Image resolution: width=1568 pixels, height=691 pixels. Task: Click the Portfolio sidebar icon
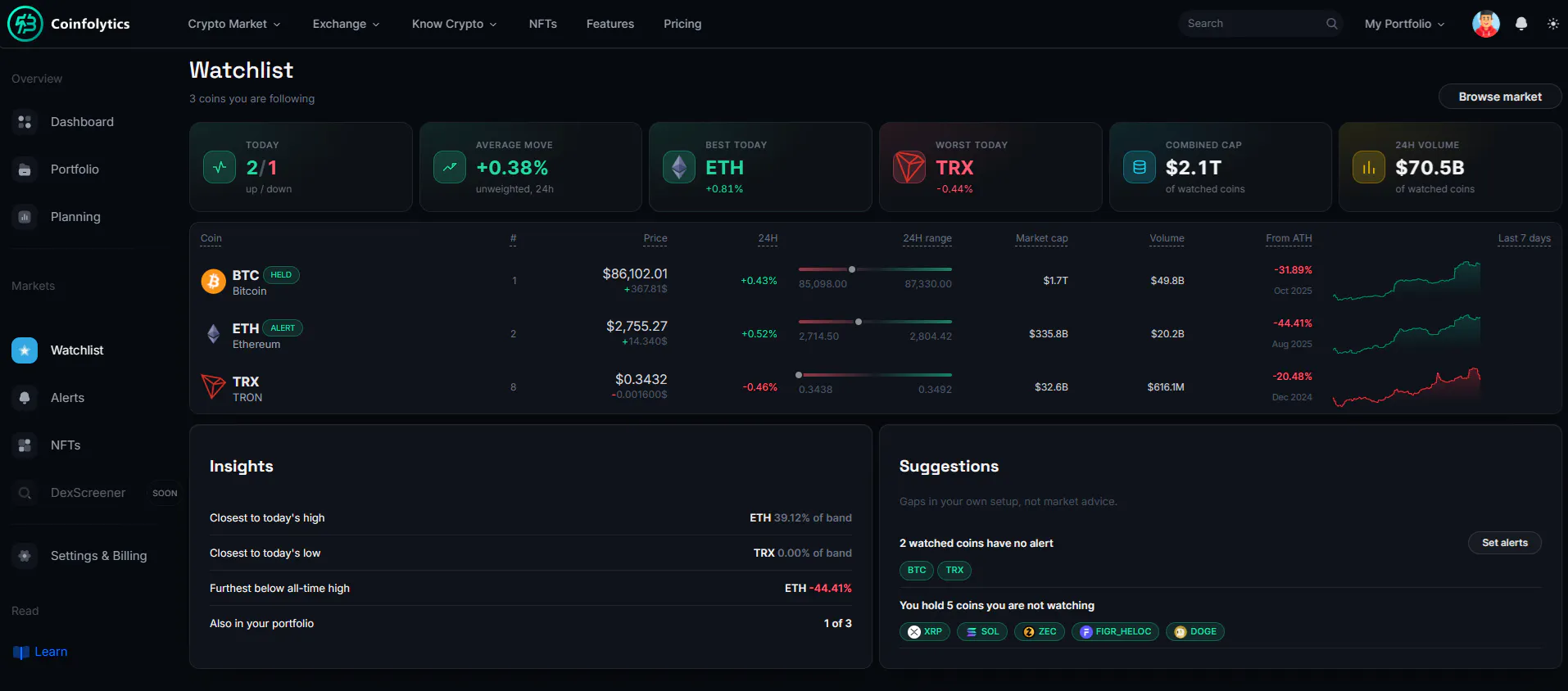[25, 169]
